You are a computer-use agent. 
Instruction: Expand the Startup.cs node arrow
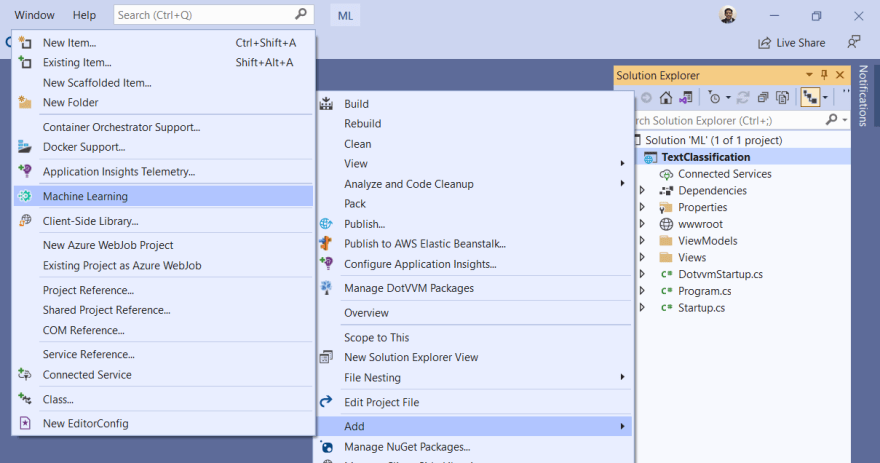pos(643,308)
